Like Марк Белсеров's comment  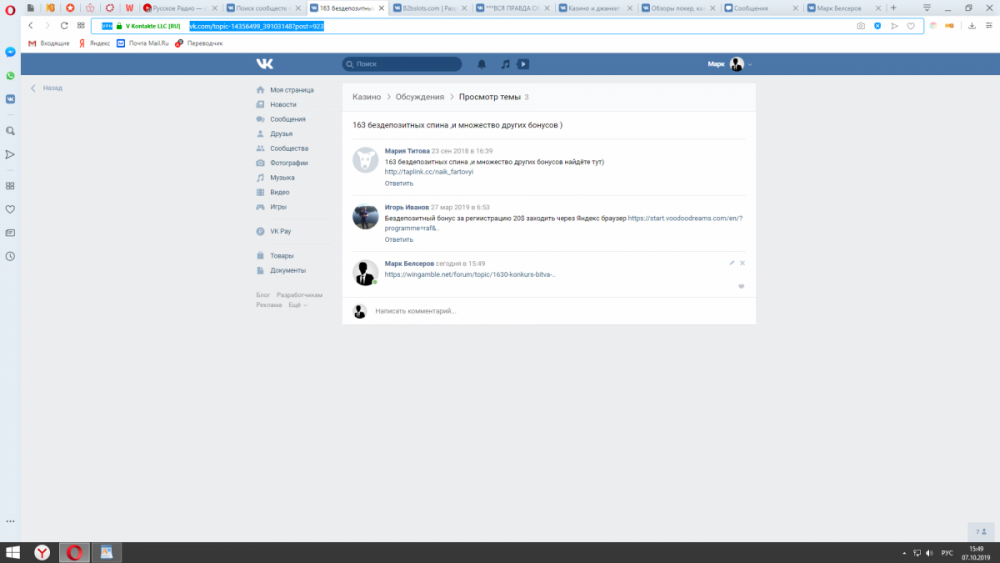pos(741,286)
